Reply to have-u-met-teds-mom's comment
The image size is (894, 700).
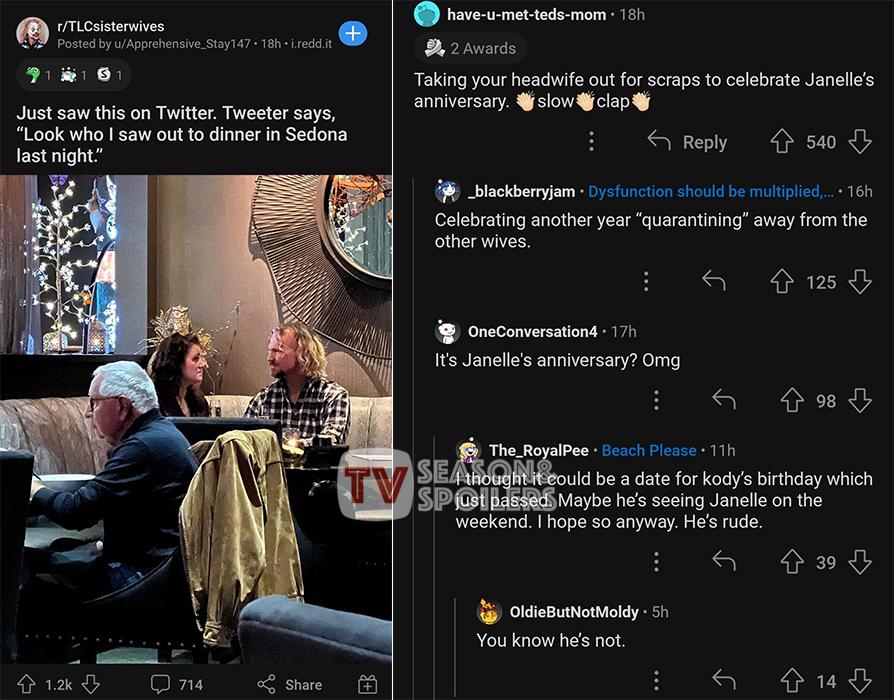687,142
